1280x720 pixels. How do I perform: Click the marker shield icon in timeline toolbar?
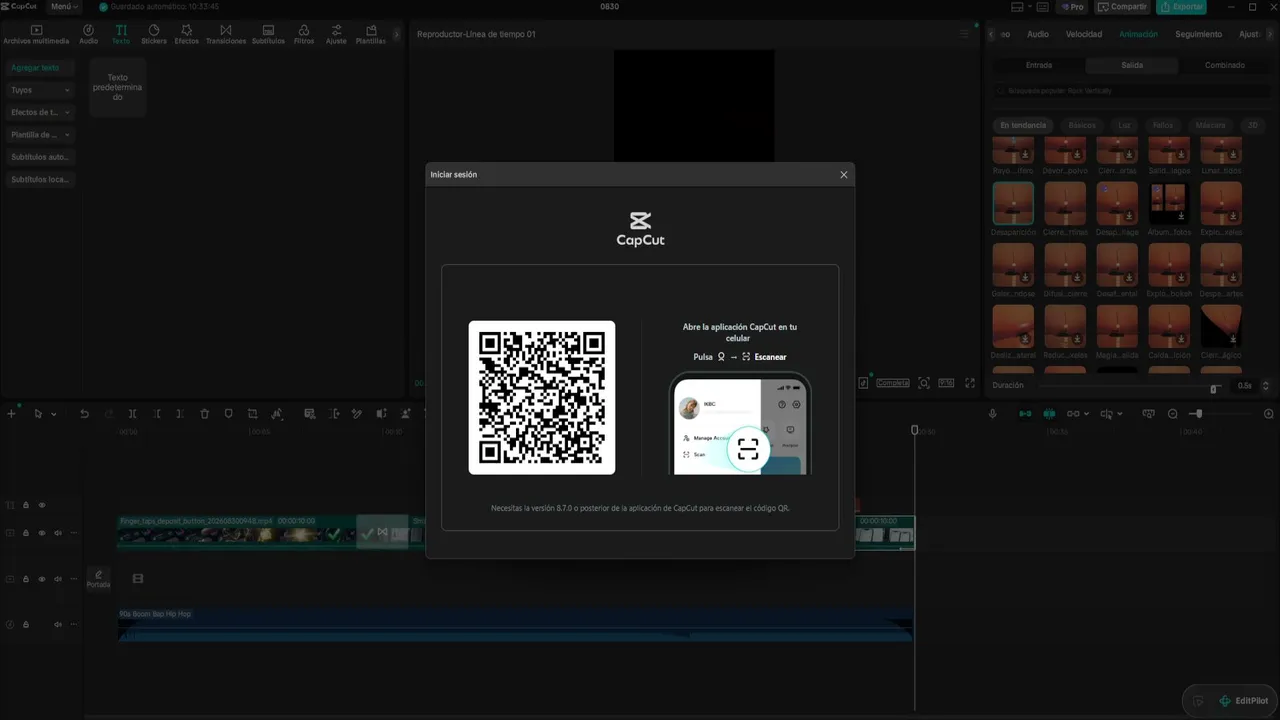click(228, 414)
